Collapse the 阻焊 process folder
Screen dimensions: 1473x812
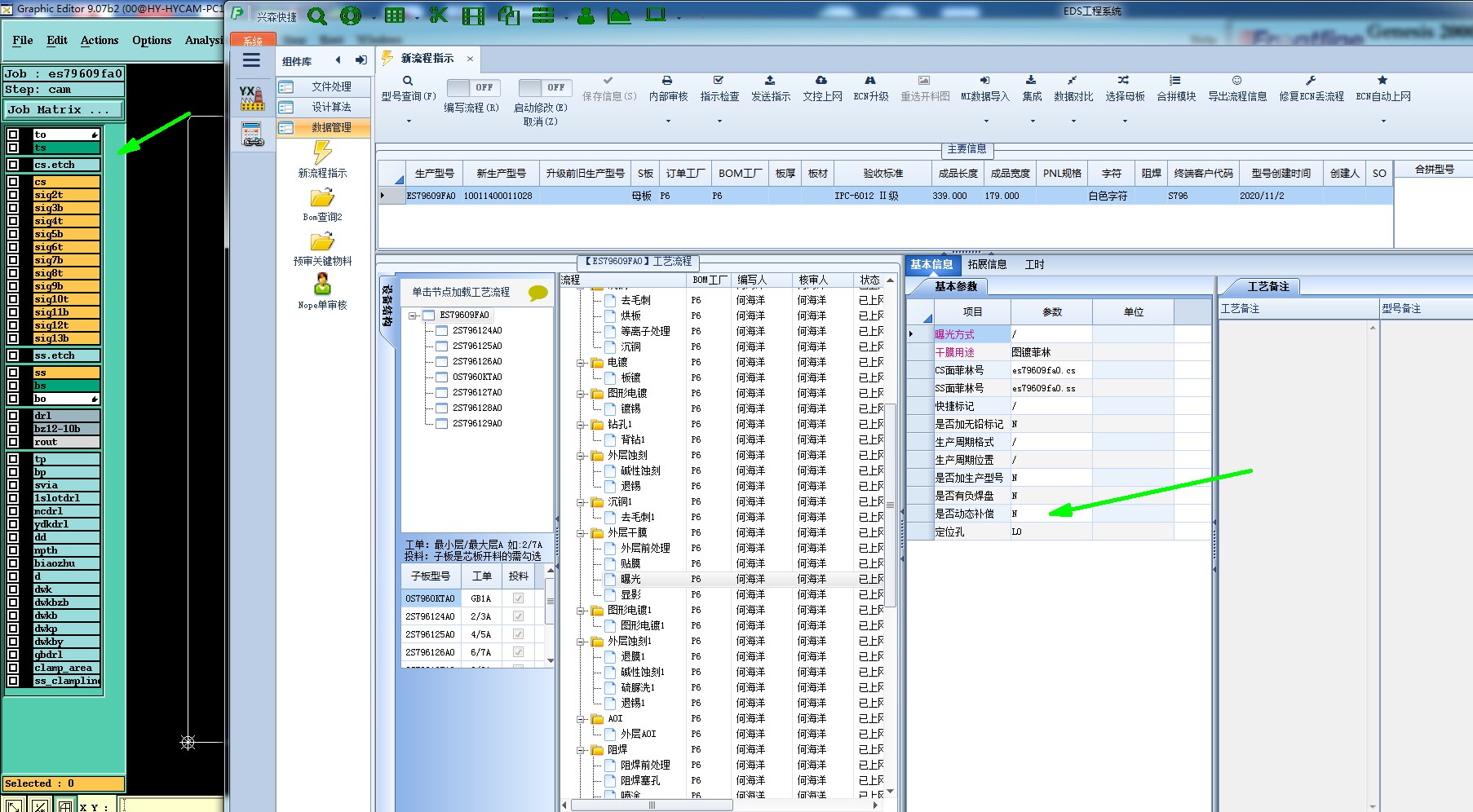[x=582, y=750]
